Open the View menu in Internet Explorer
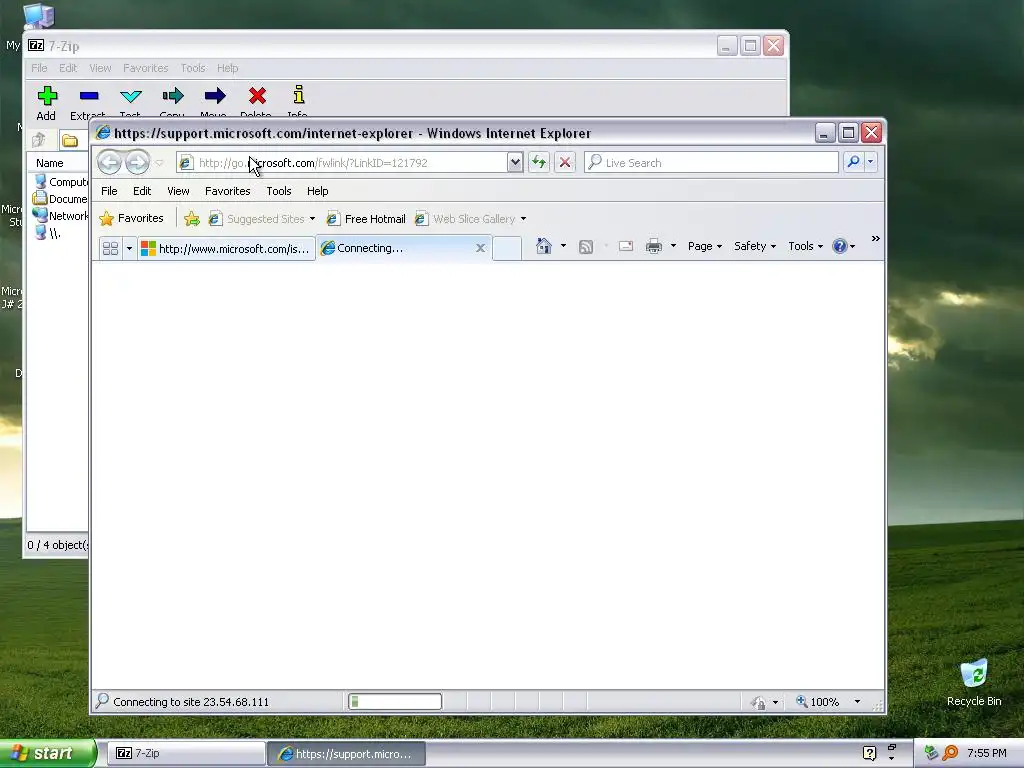This screenshot has height=768, width=1024. click(178, 191)
